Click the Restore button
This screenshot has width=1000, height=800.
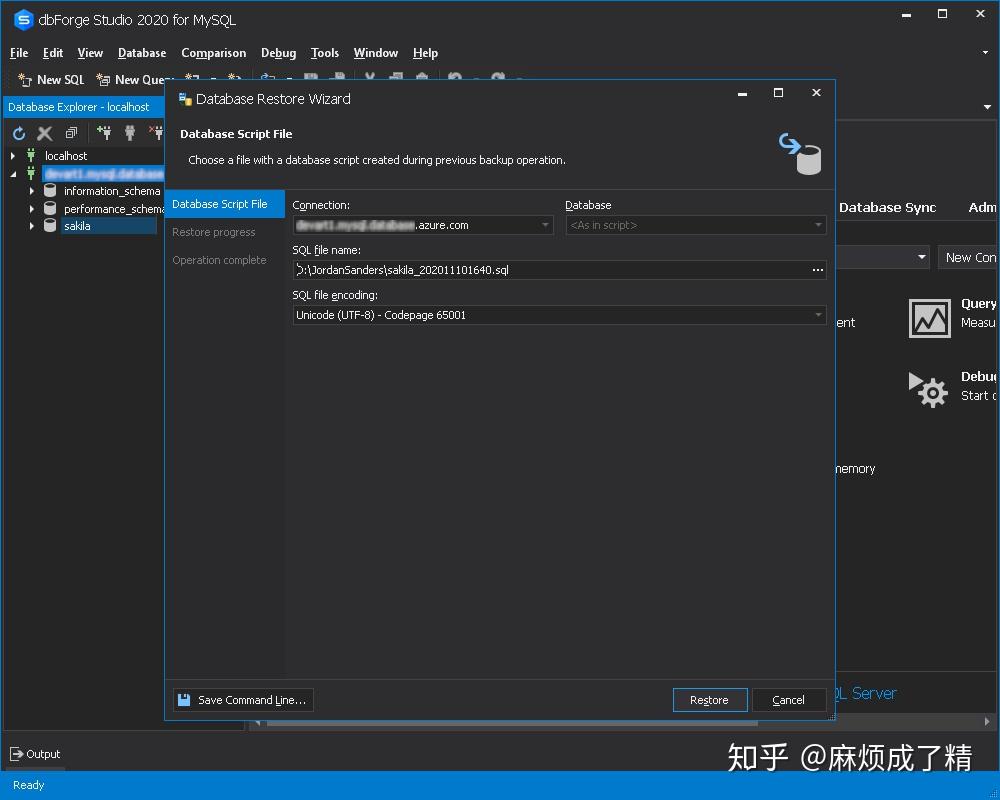(x=709, y=700)
